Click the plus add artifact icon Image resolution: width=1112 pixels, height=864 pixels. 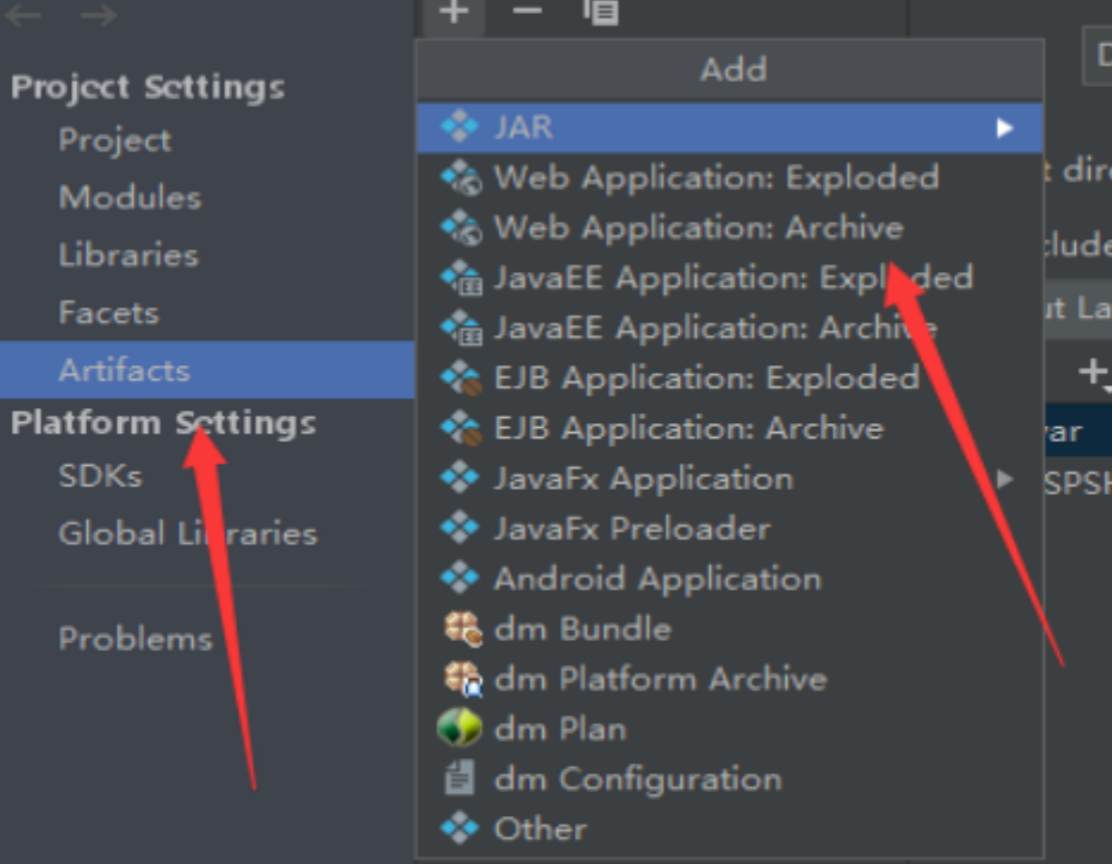click(x=454, y=11)
